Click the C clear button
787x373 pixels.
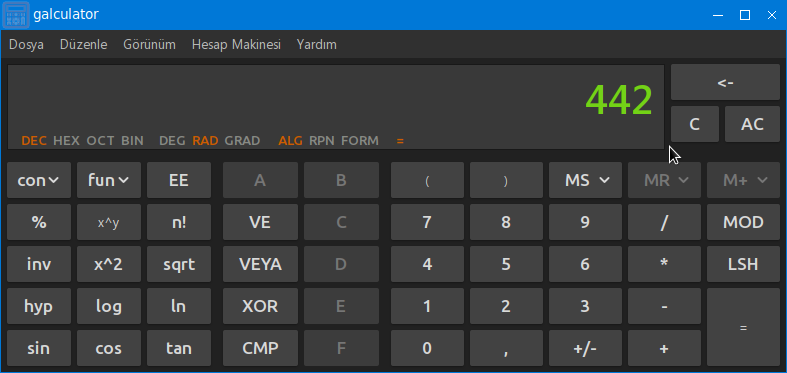pyautogui.click(x=695, y=124)
